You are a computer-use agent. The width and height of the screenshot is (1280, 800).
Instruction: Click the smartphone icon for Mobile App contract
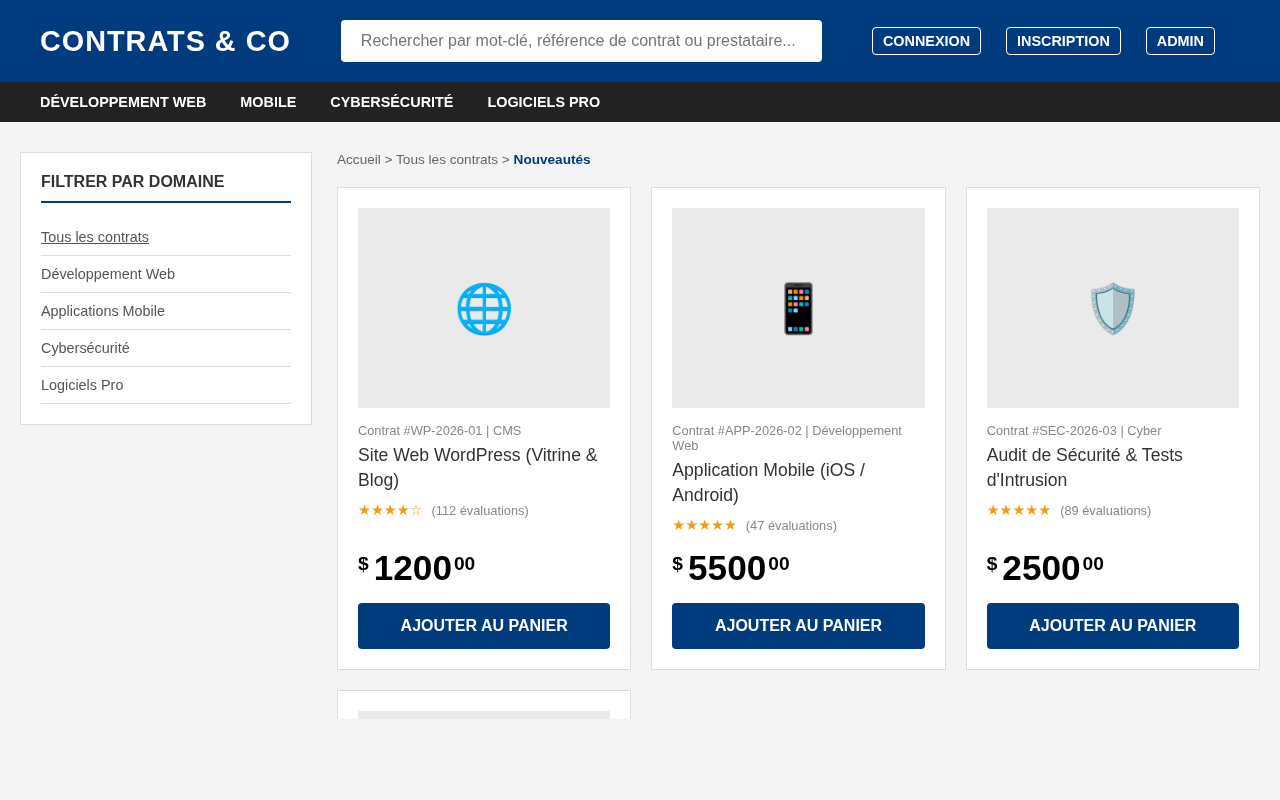[x=798, y=308]
